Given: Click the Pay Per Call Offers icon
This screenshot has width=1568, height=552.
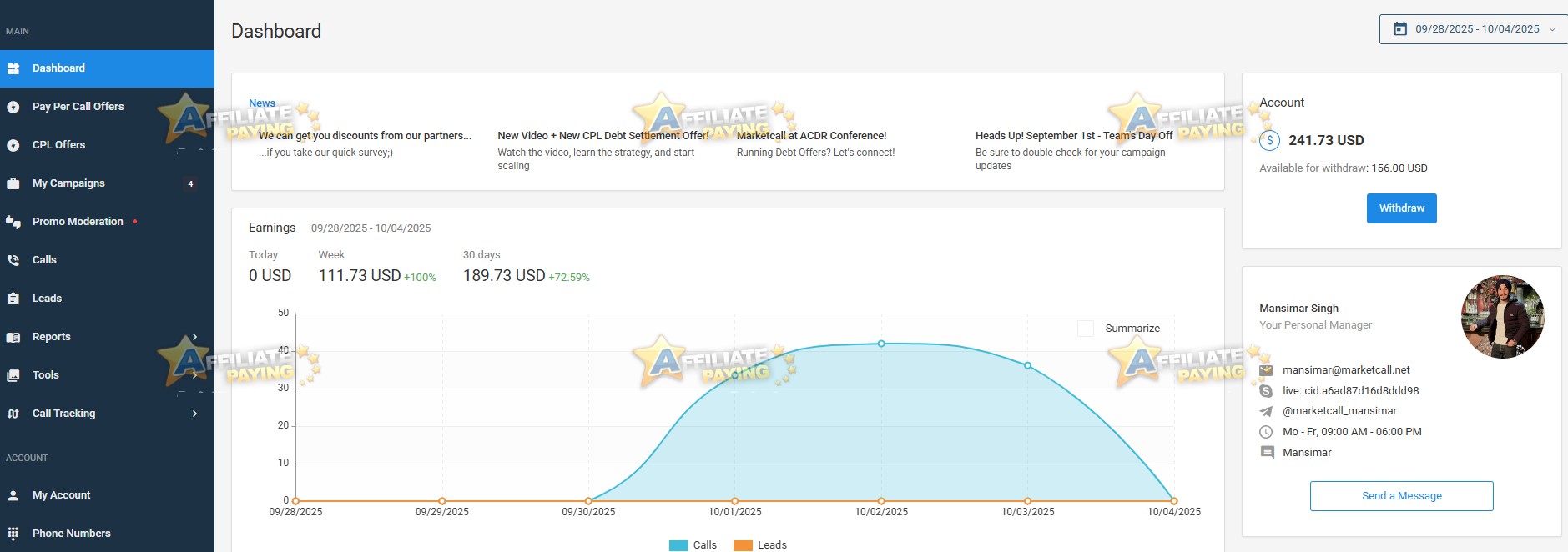Looking at the screenshot, I should click(13, 107).
